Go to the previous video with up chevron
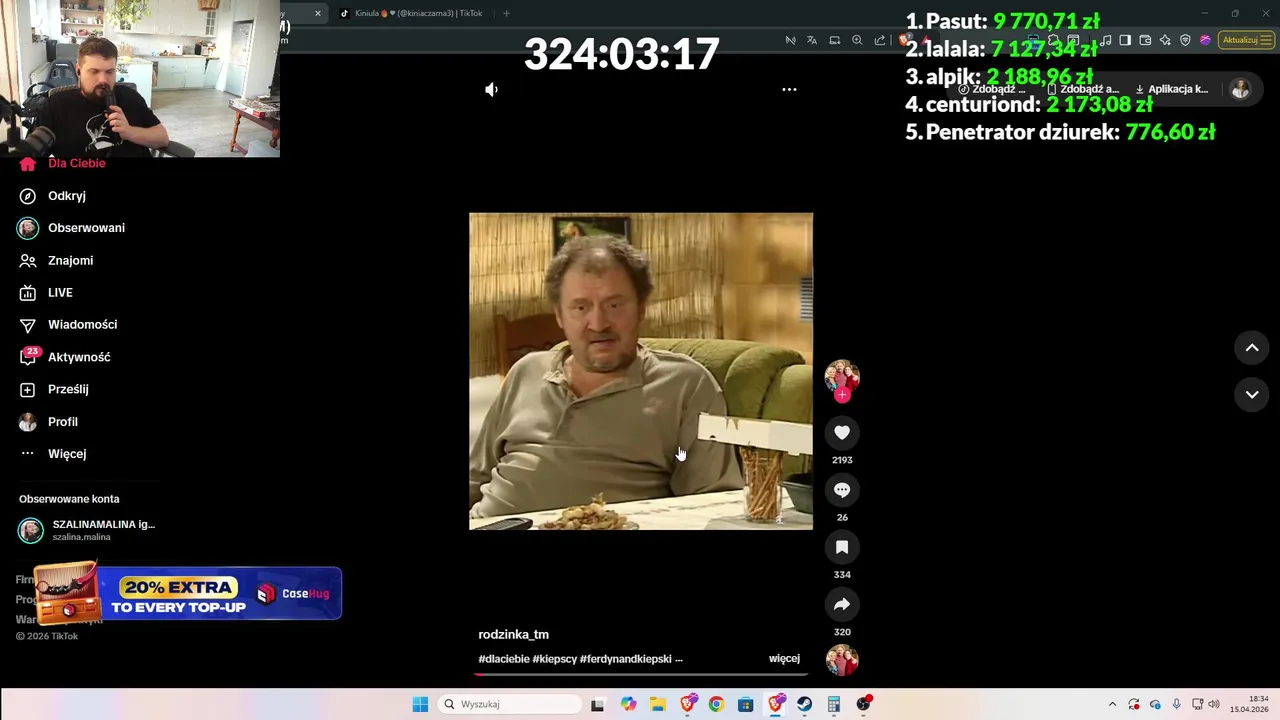1280x720 pixels. pos(1251,348)
